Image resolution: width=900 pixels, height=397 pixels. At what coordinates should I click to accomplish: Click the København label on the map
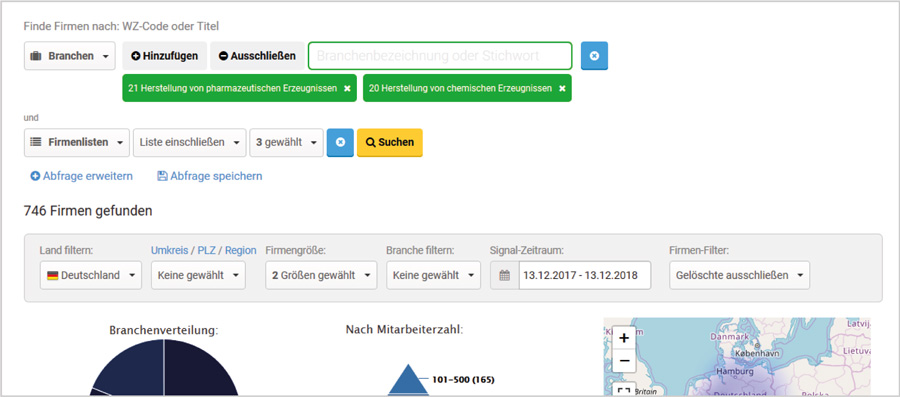[757, 353]
